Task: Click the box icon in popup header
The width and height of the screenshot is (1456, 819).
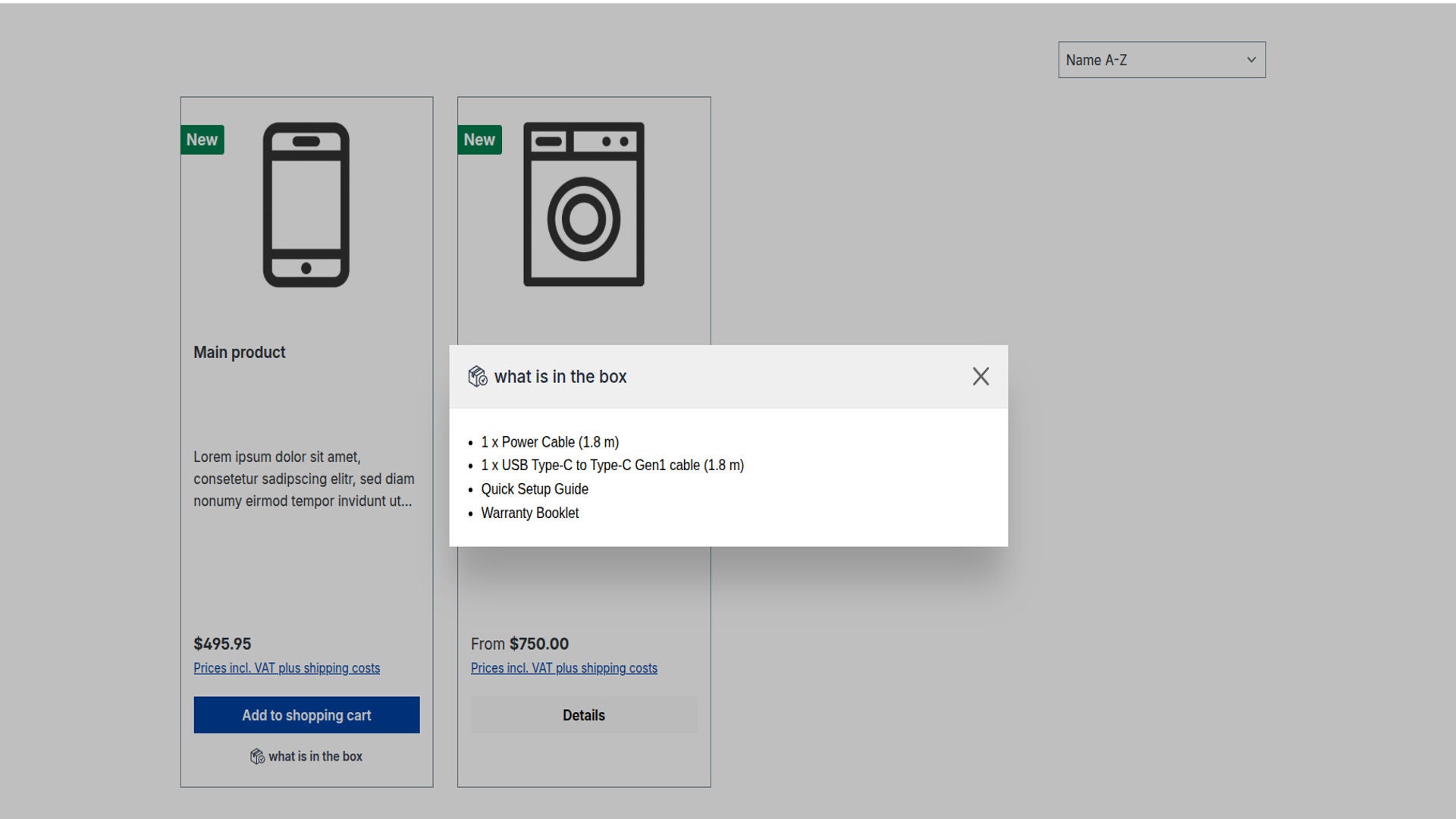Action: tap(477, 377)
